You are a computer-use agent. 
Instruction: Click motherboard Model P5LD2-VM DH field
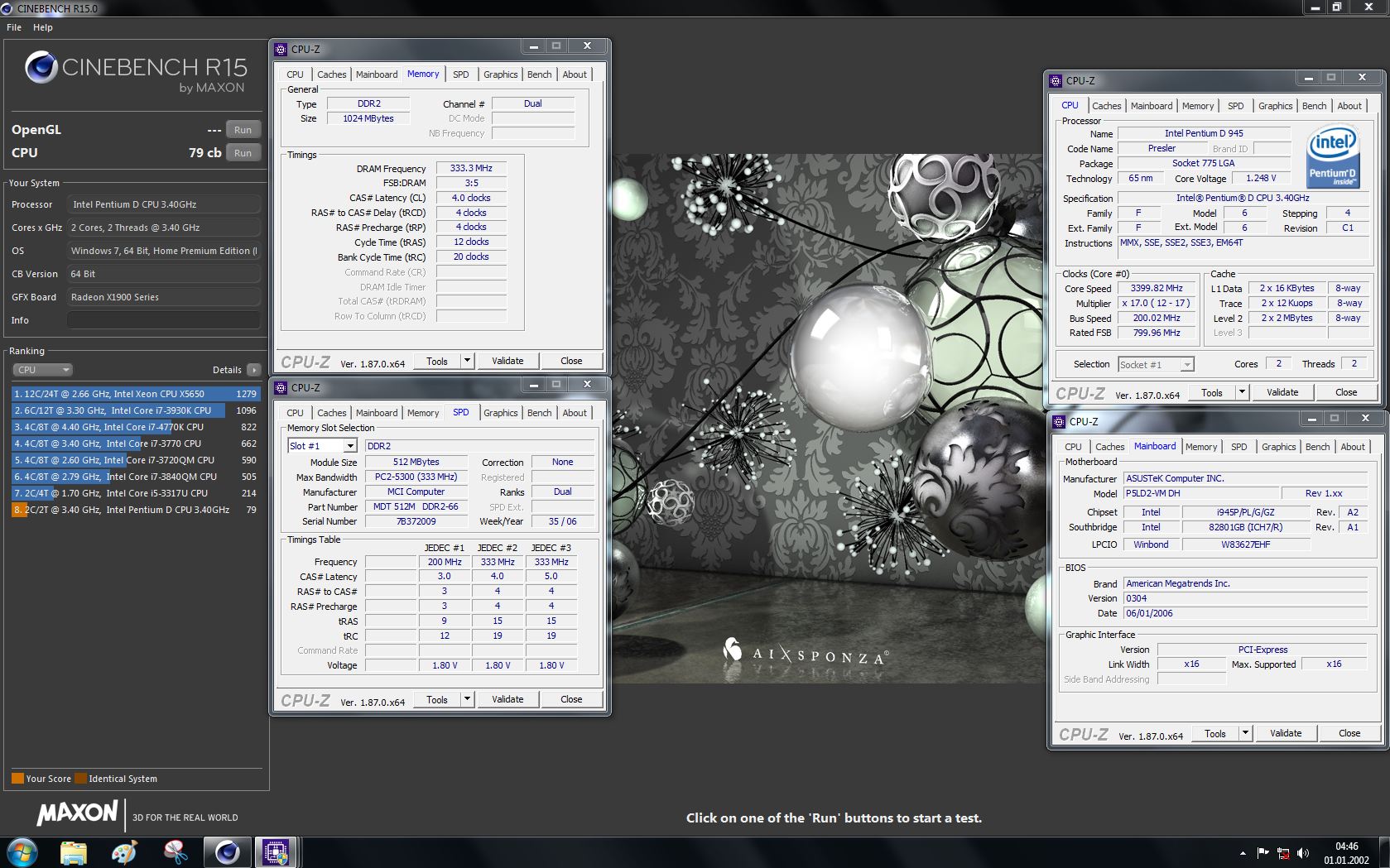1201,493
